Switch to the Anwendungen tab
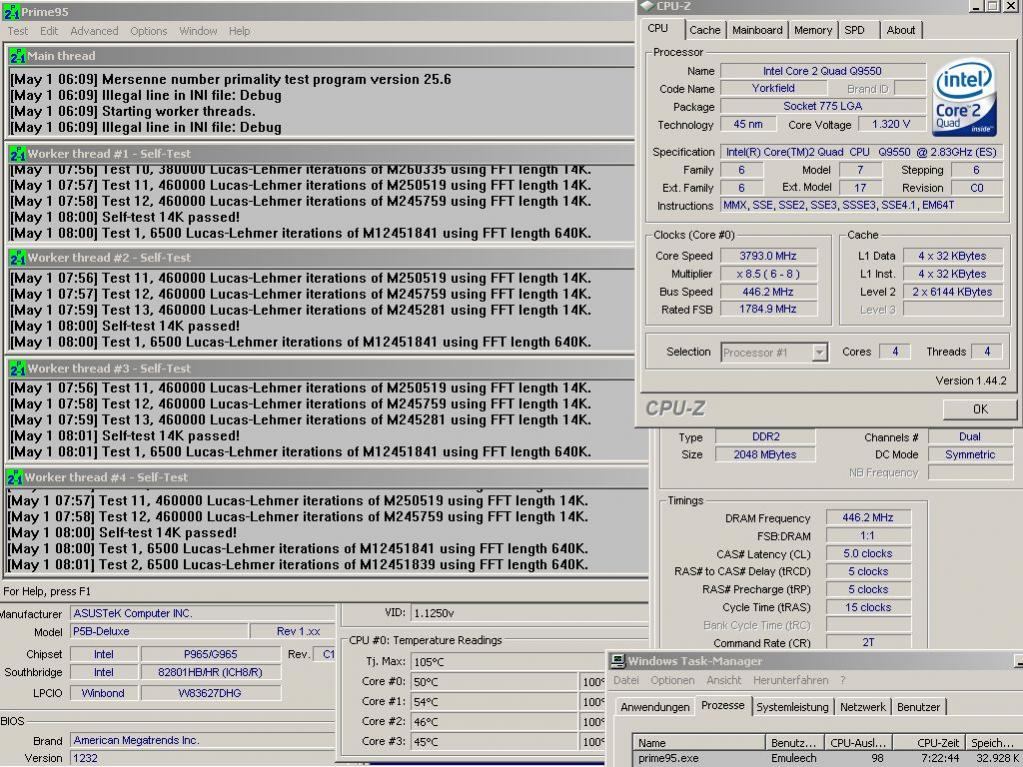 pos(654,707)
